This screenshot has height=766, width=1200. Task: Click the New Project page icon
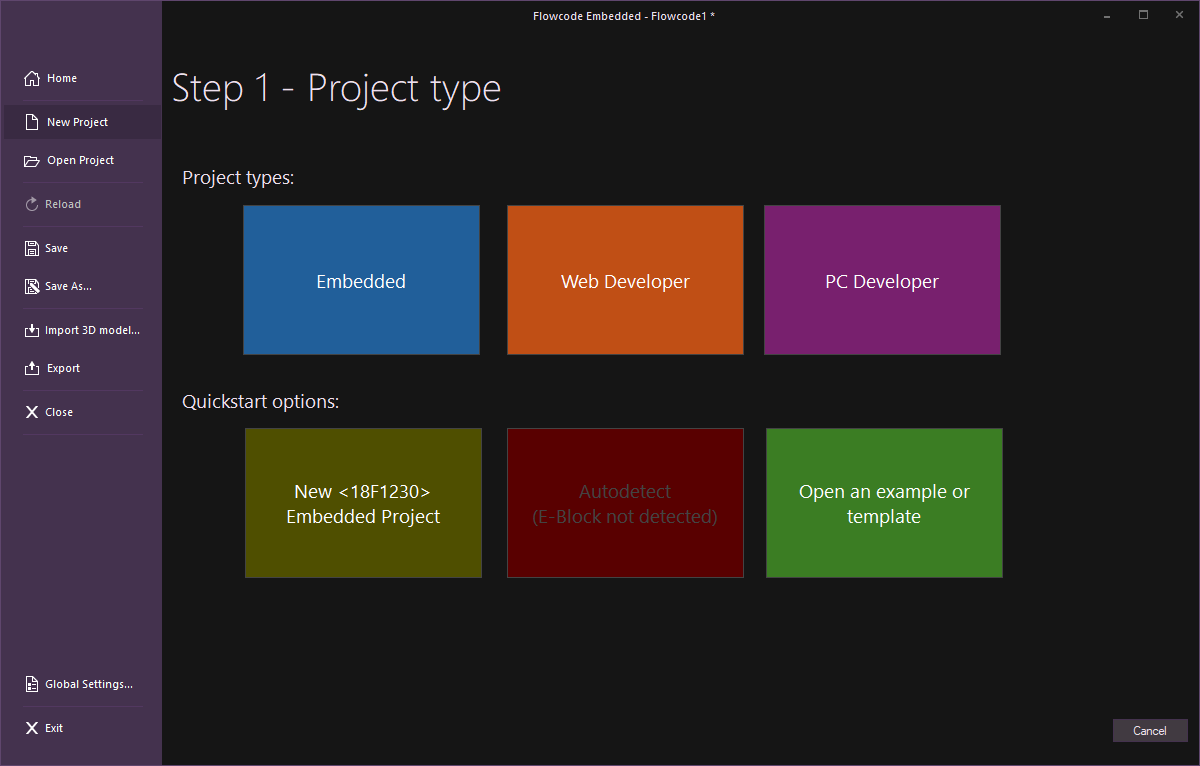pyautogui.click(x=32, y=122)
